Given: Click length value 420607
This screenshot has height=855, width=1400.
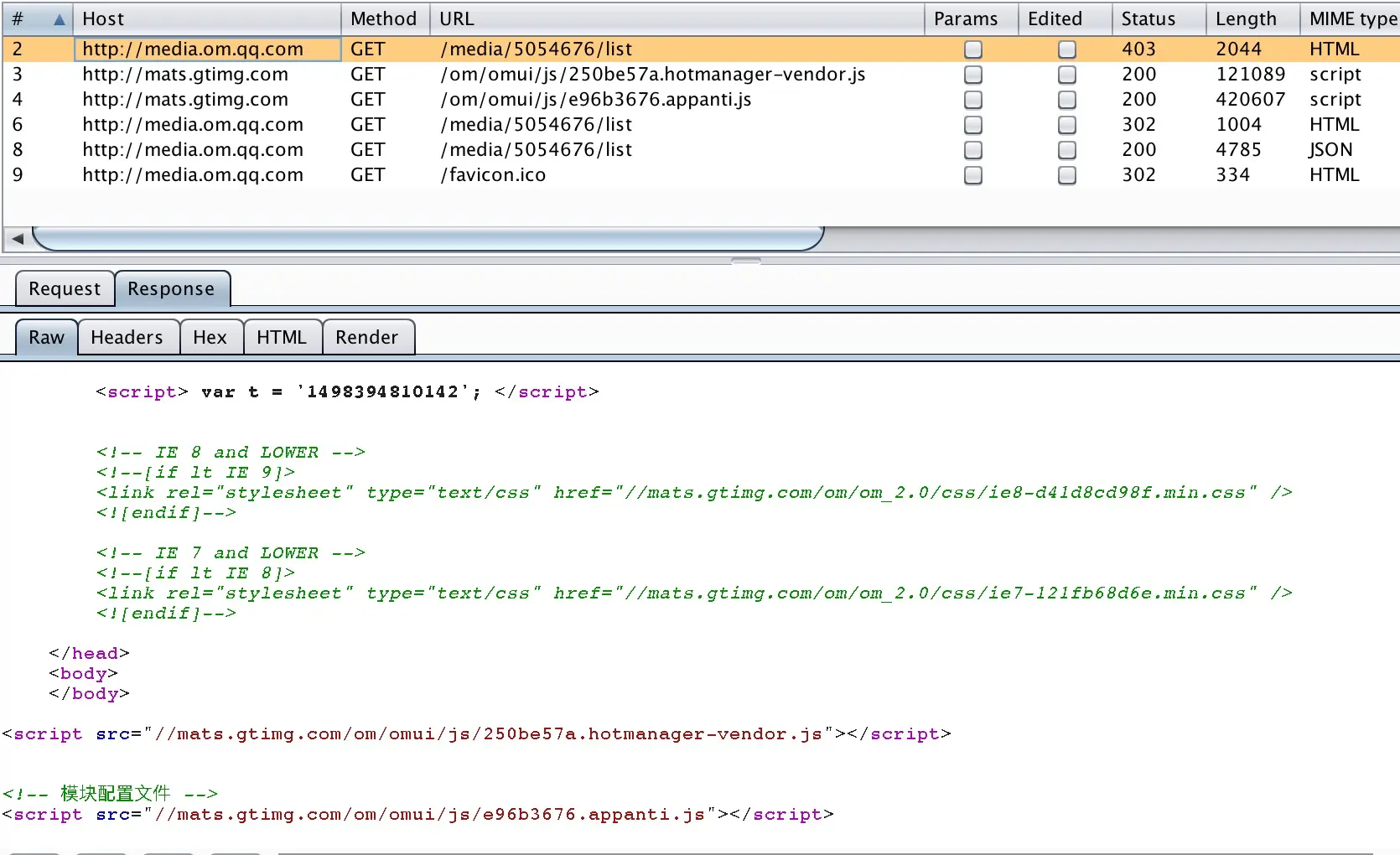Looking at the screenshot, I should click(x=1250, y=100).
